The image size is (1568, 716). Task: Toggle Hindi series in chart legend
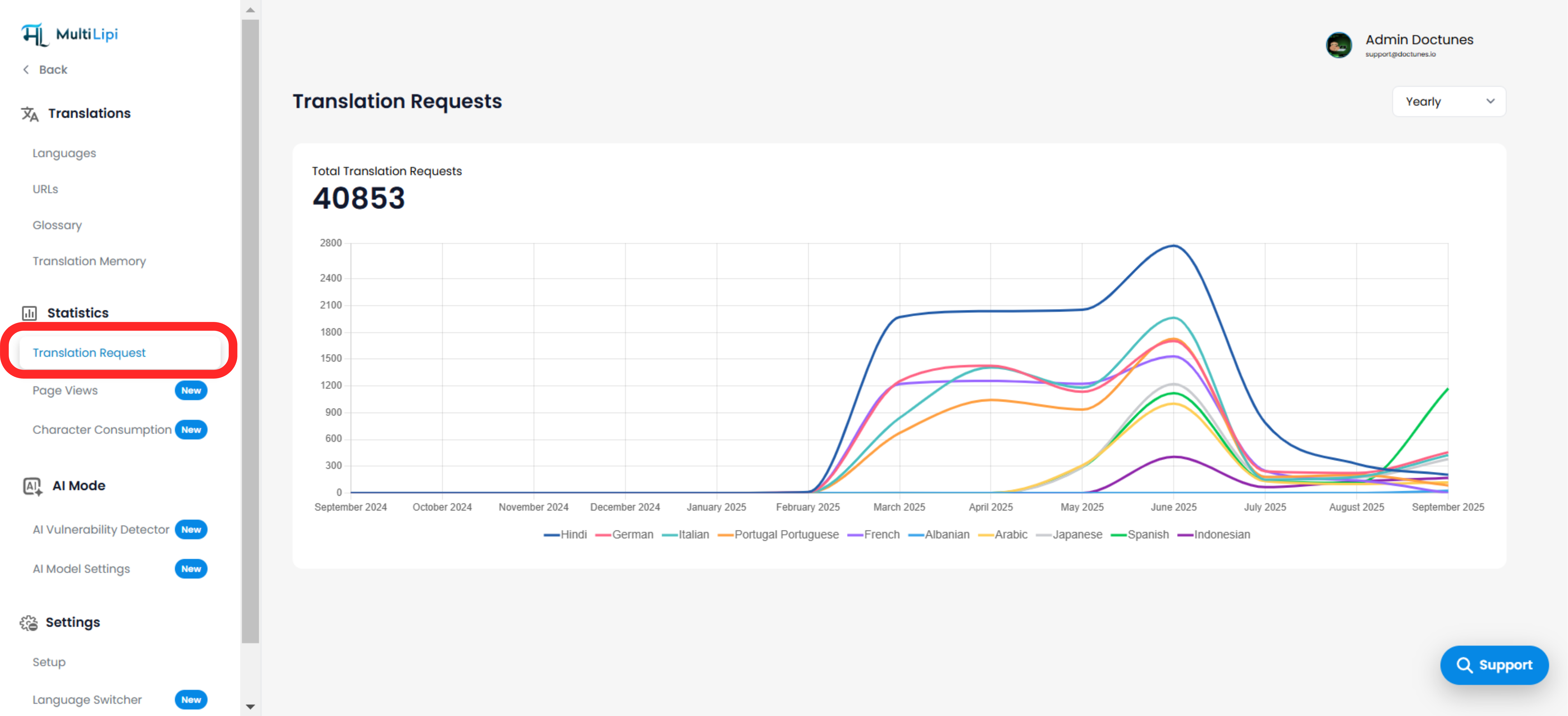click(x=565, y=535)
